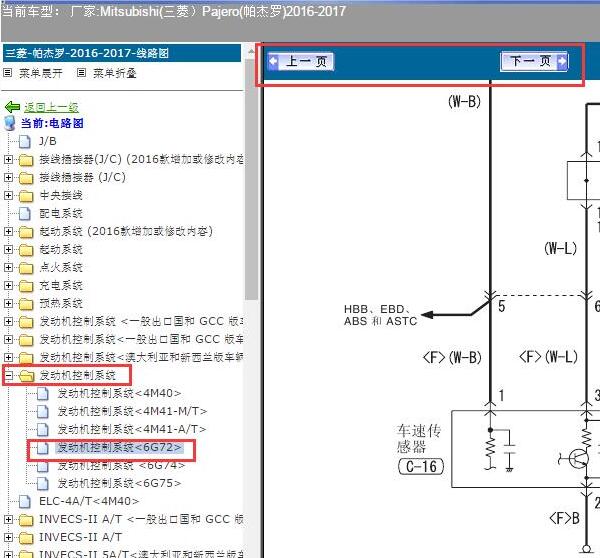Click the 预热系统 folder icon

(x=26, y=304)
